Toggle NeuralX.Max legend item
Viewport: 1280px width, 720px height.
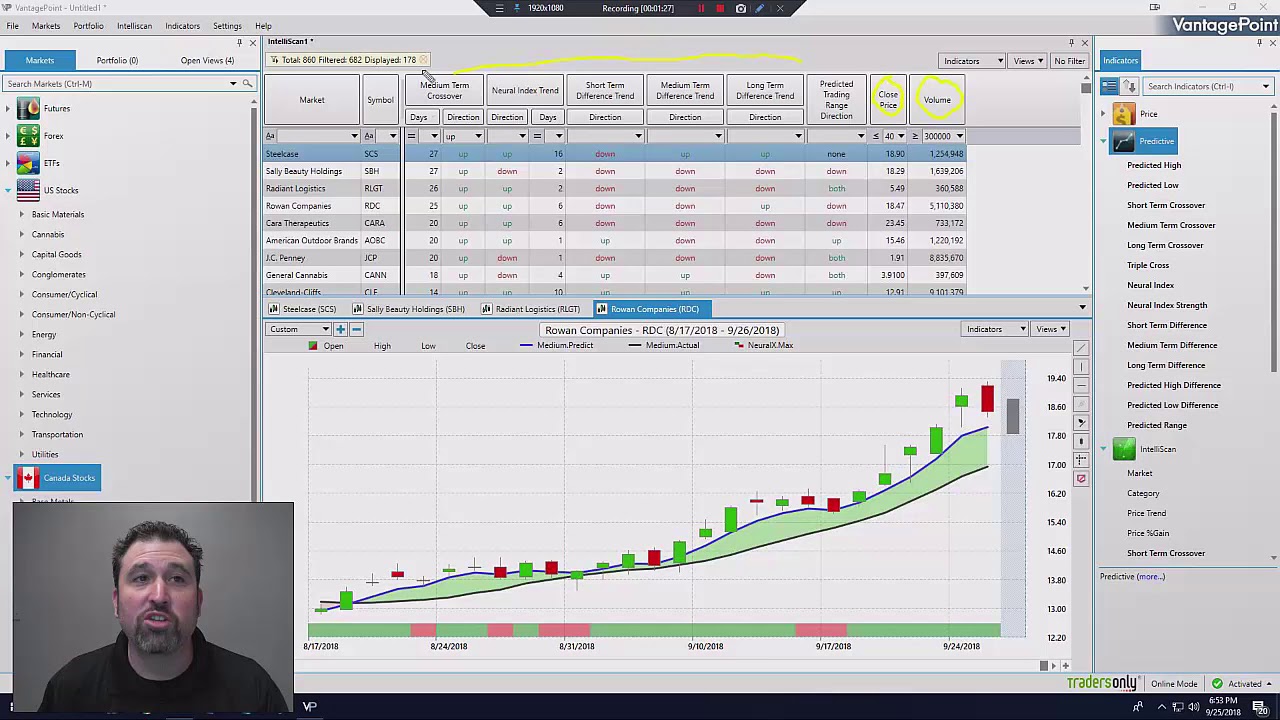click(764, 345)
